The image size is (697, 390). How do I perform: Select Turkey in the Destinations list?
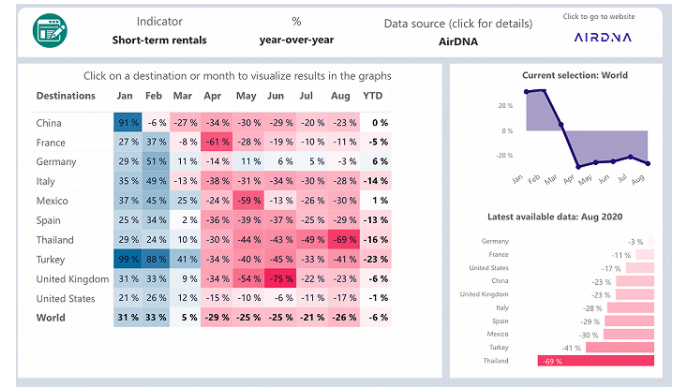pos(51,259)
